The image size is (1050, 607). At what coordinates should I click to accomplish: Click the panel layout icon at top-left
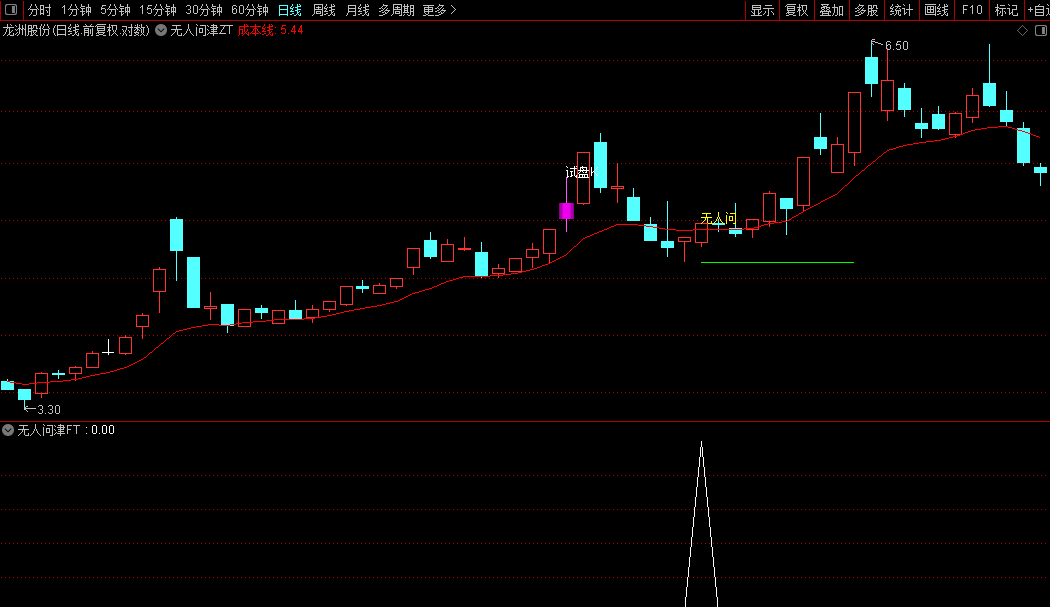point(11,9)
